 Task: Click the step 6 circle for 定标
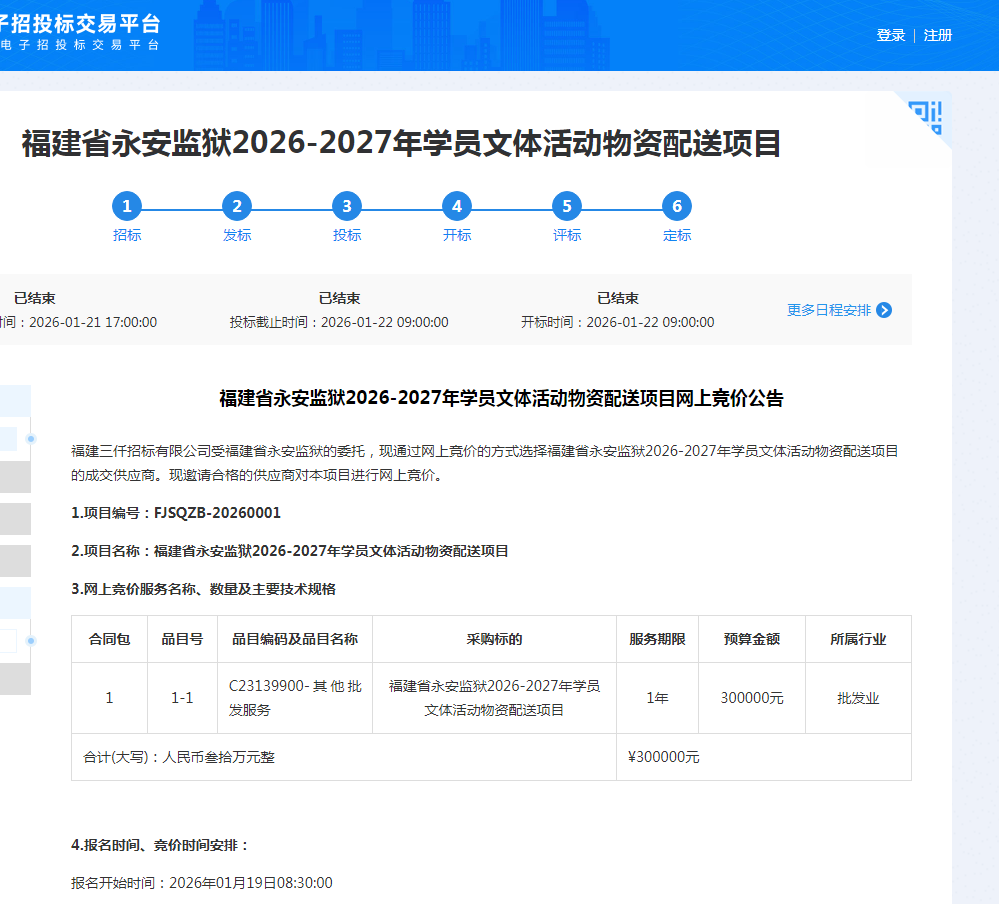point(677,207)
